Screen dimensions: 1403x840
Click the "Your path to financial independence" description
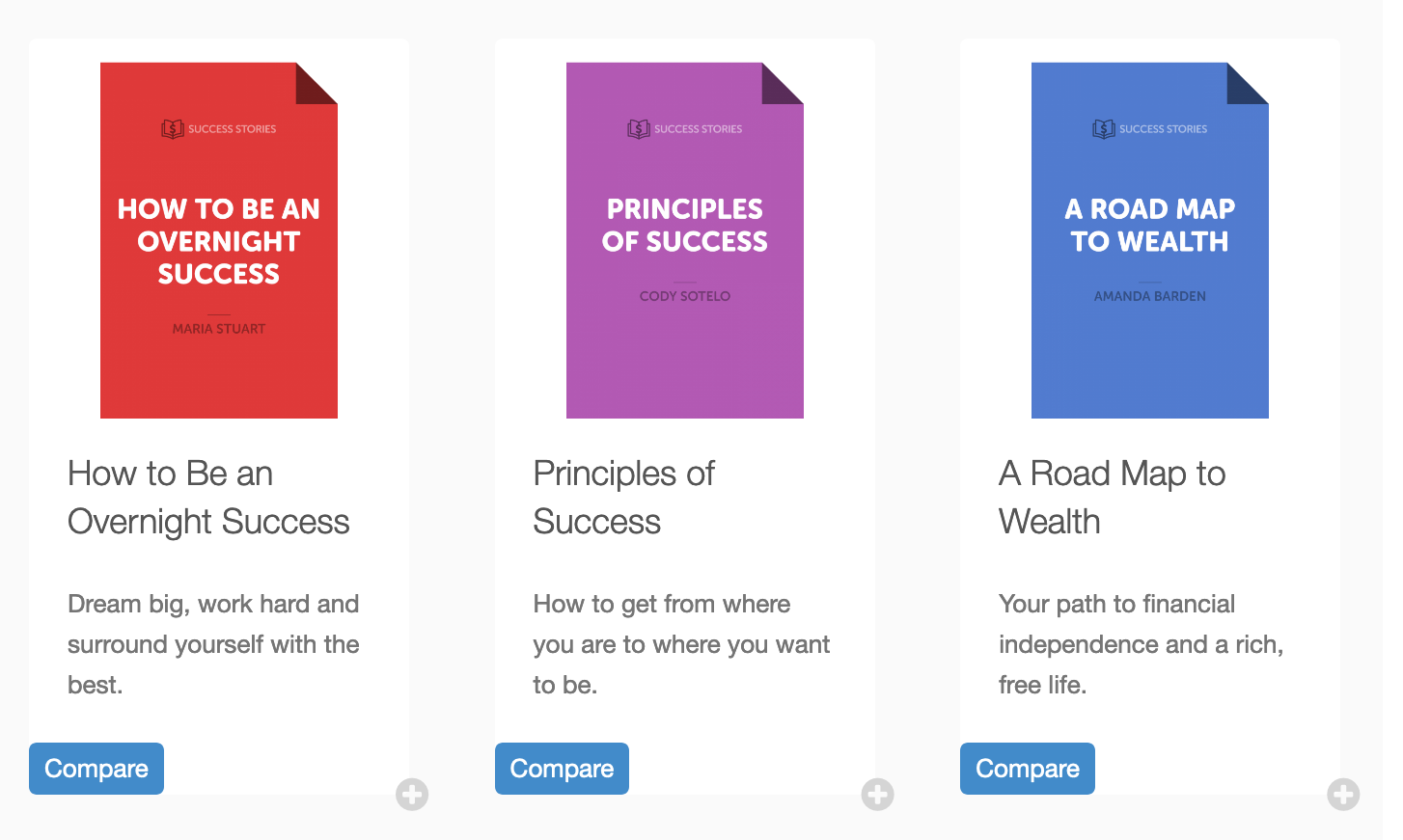click(x=1141, y=644)
